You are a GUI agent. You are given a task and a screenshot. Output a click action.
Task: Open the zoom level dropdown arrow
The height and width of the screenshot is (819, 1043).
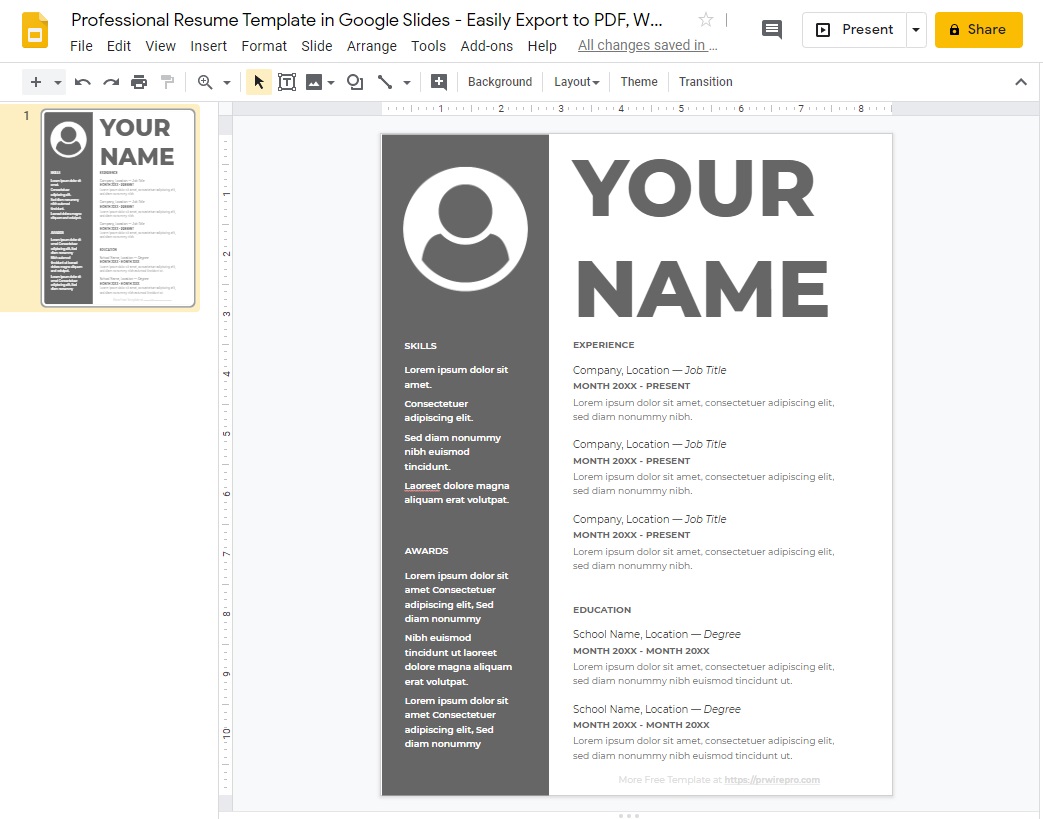[227, 82]
